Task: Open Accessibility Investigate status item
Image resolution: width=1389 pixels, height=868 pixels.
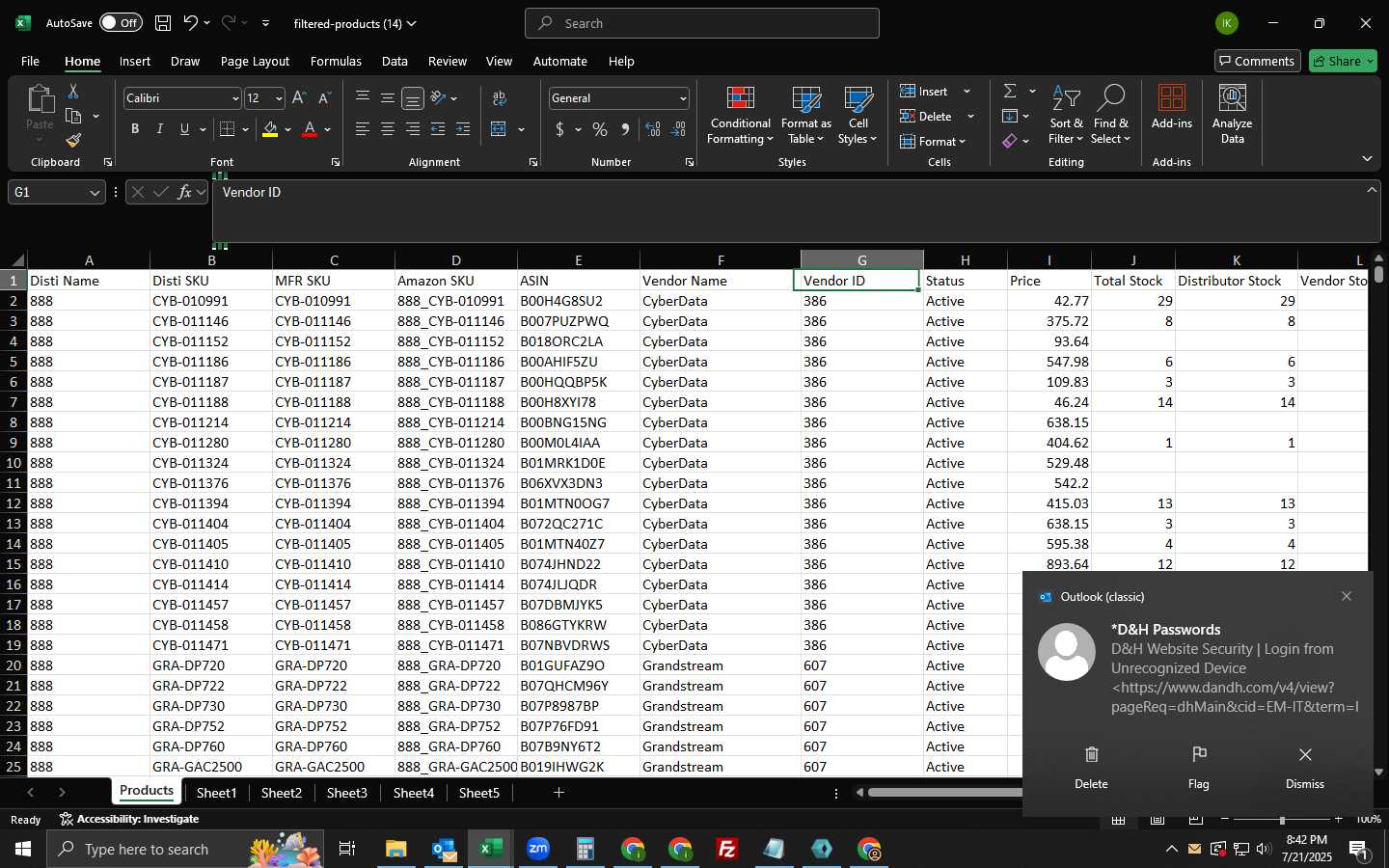Action: tap(129, 819)
